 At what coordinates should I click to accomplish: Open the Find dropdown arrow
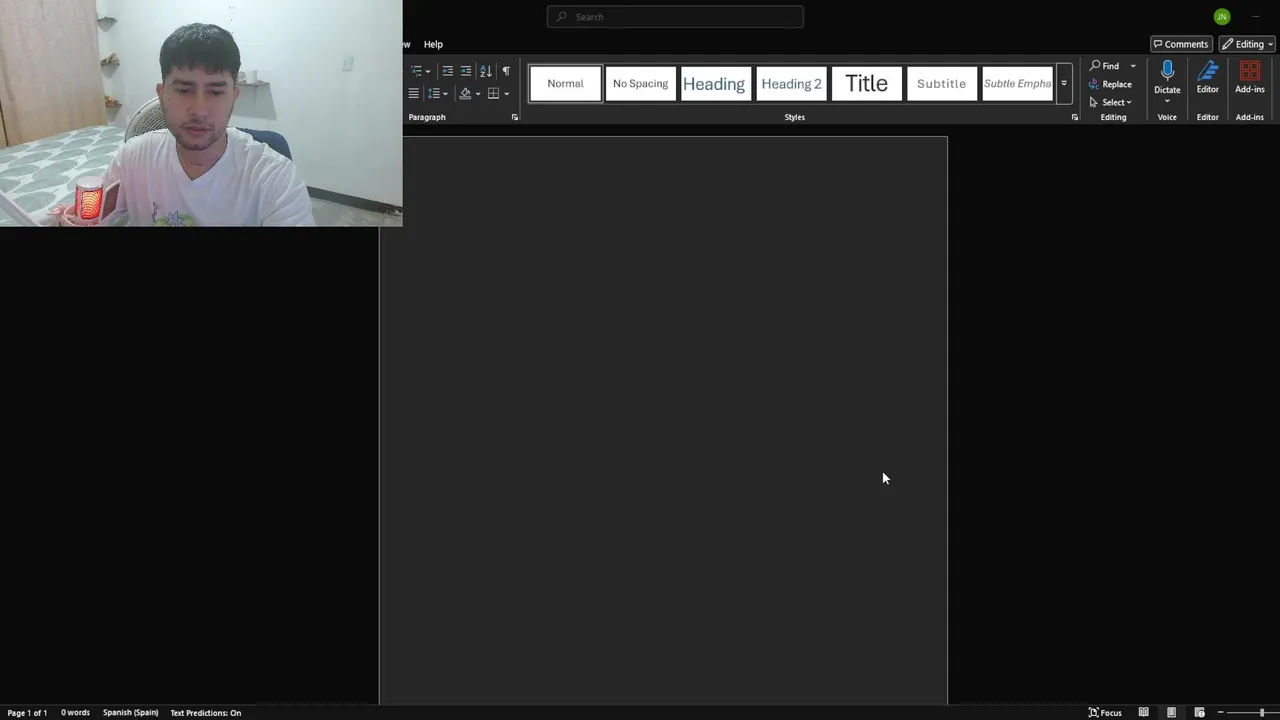(x=1133, y=66)
